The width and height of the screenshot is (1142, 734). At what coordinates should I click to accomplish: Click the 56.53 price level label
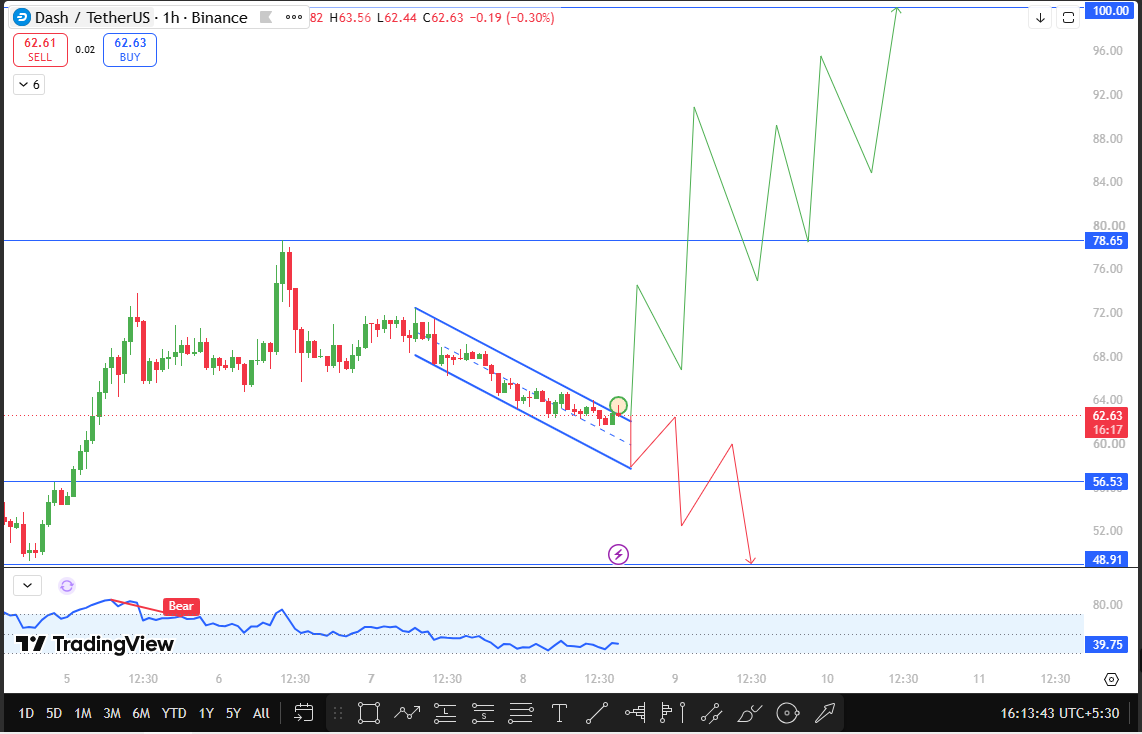tap(1106, 481)
